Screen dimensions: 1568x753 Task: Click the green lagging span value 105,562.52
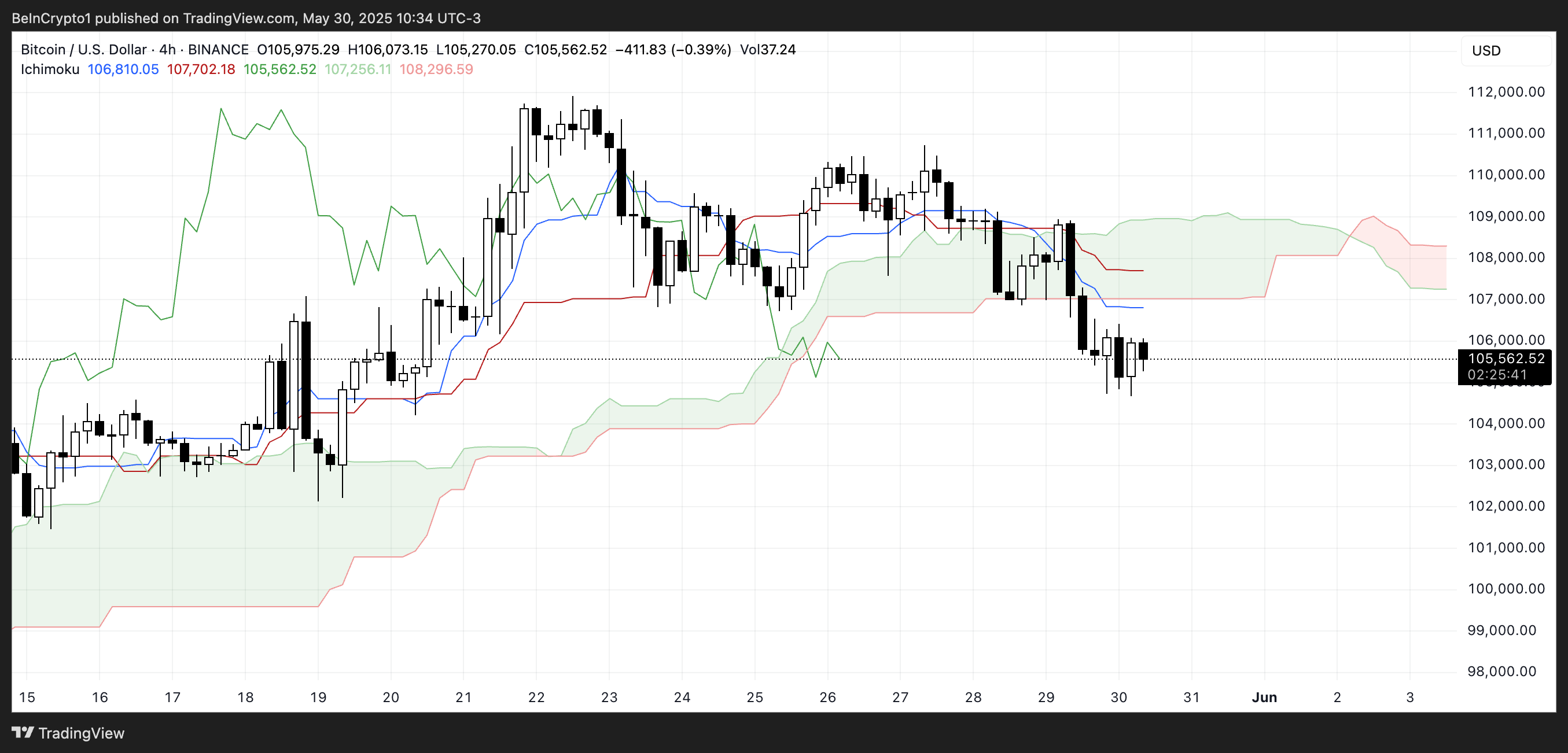point(279,69)
